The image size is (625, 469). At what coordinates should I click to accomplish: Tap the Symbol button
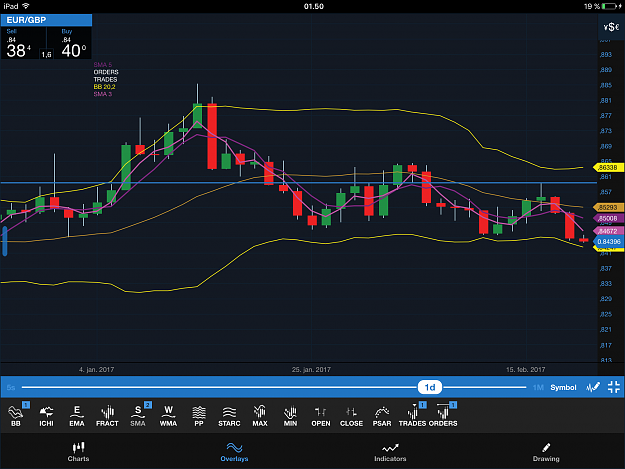tap(563, 387)
